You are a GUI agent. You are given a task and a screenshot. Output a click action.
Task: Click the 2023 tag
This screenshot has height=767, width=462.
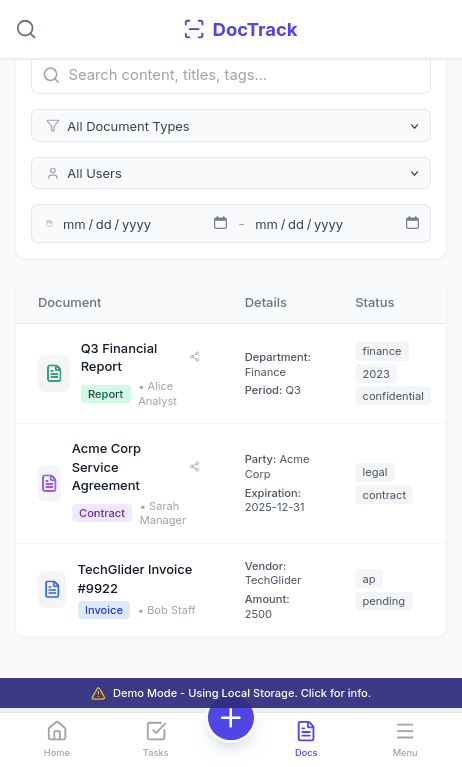point(376,374)
